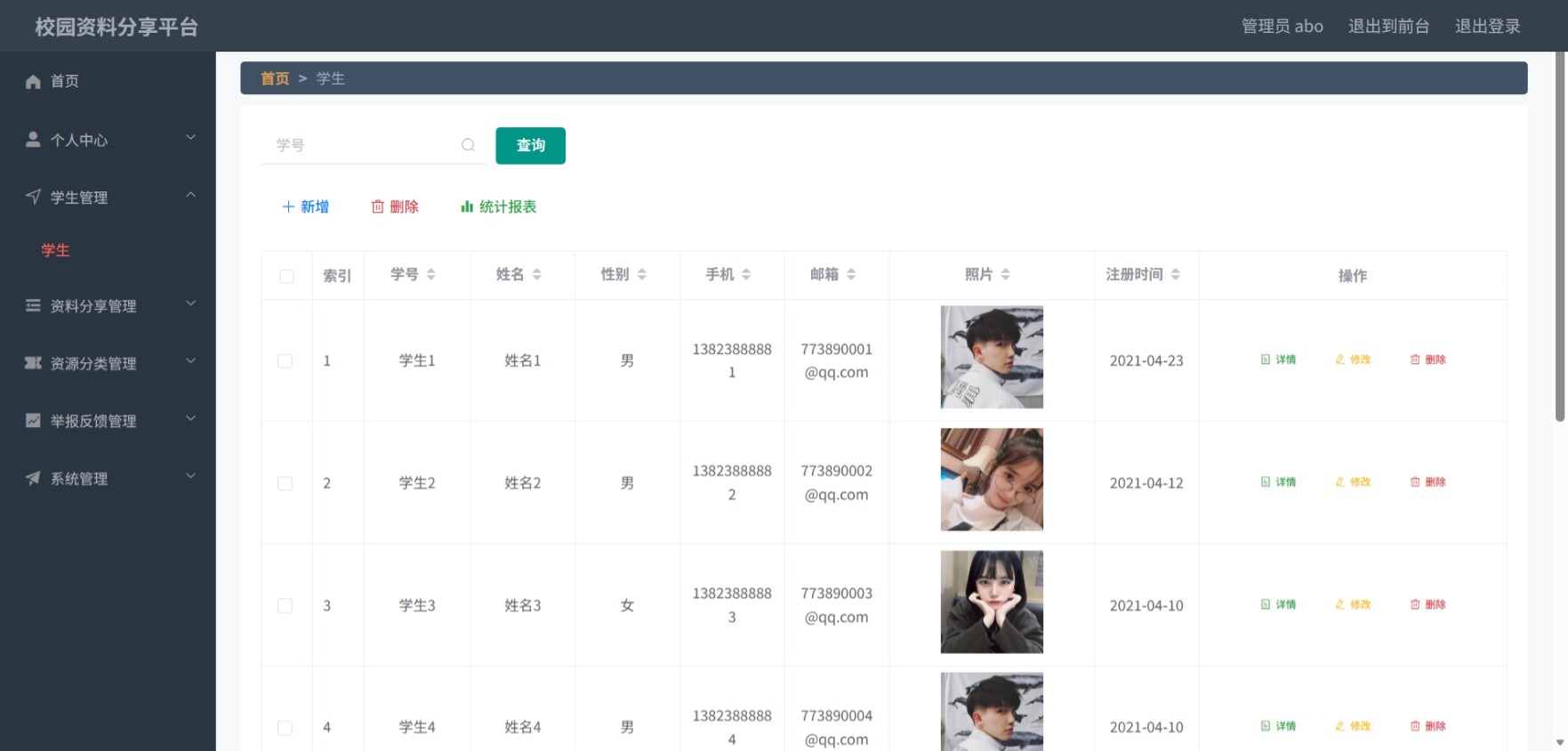Viewport: 1568px width, 751px height.
Task: Tick the checkbox for 学生3 row
Action: pos(285,606)
